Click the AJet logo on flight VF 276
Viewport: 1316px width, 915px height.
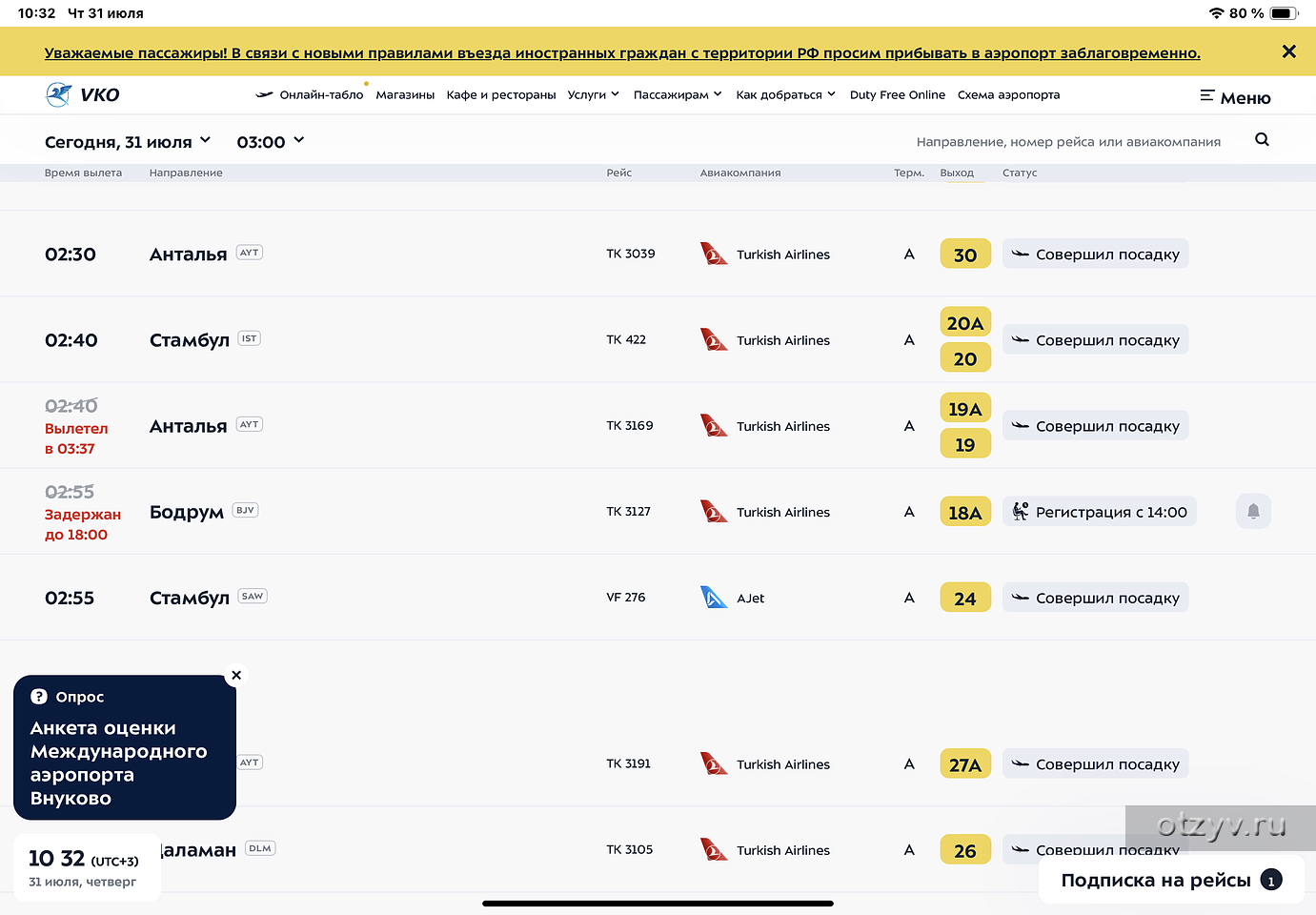point(712,598)
